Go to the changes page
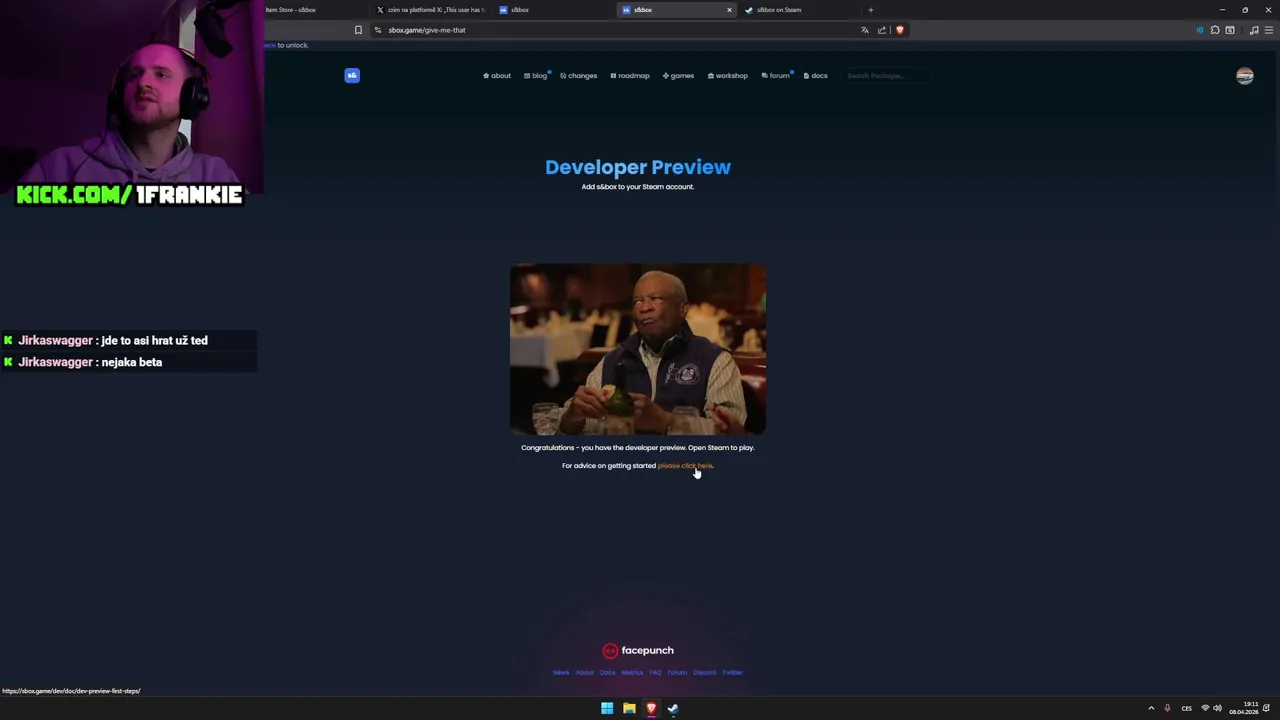The image size is (1280, 720). [578, 76]
